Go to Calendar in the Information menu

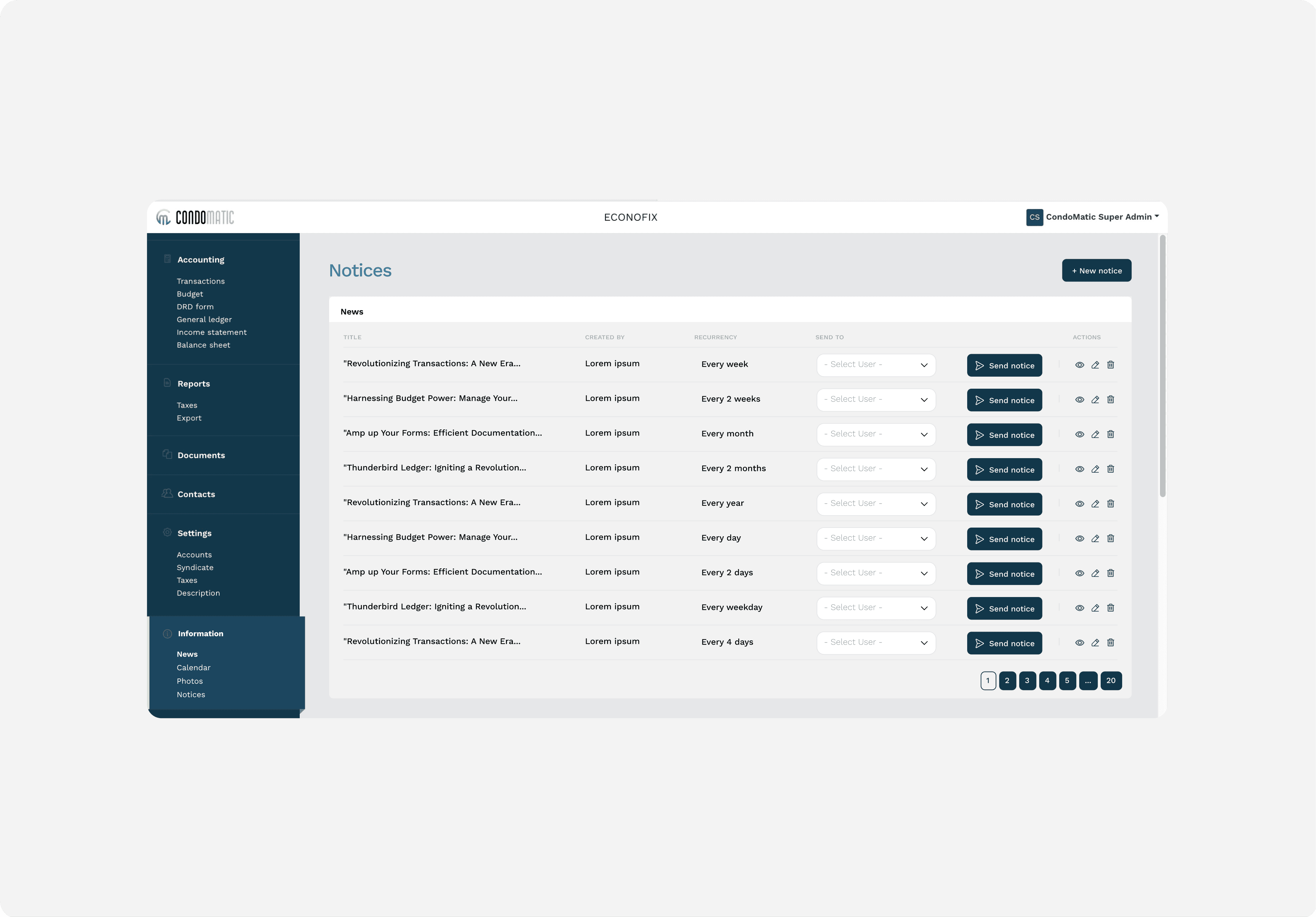click(193, 668)
